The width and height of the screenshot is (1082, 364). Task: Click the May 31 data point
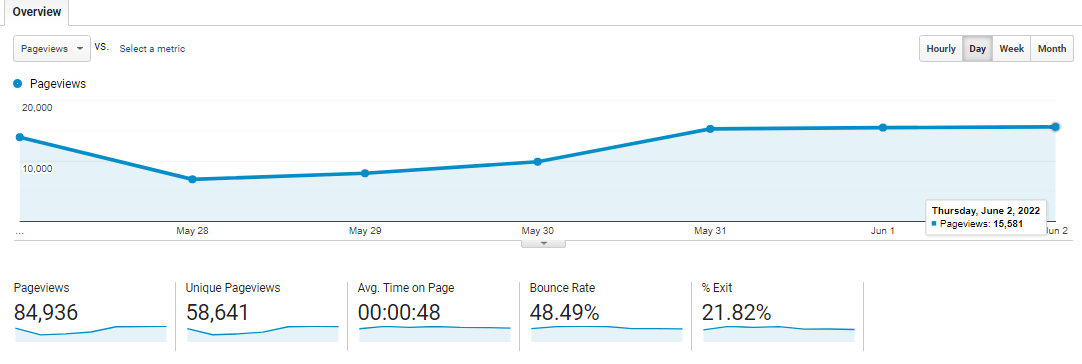(x=710, y=129)
